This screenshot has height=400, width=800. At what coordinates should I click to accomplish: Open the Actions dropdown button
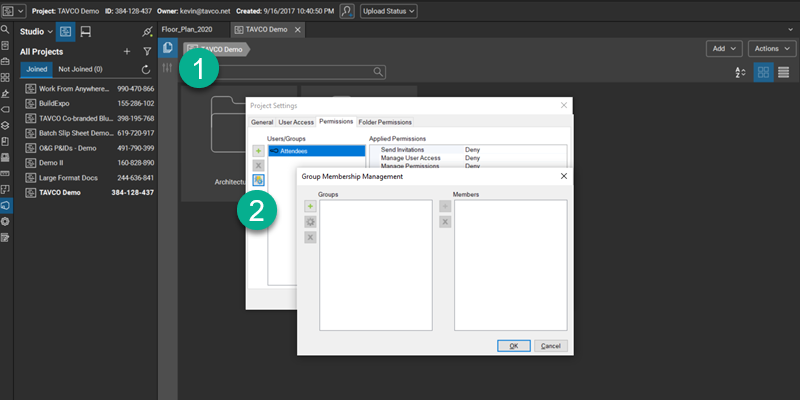click(772, 48)
